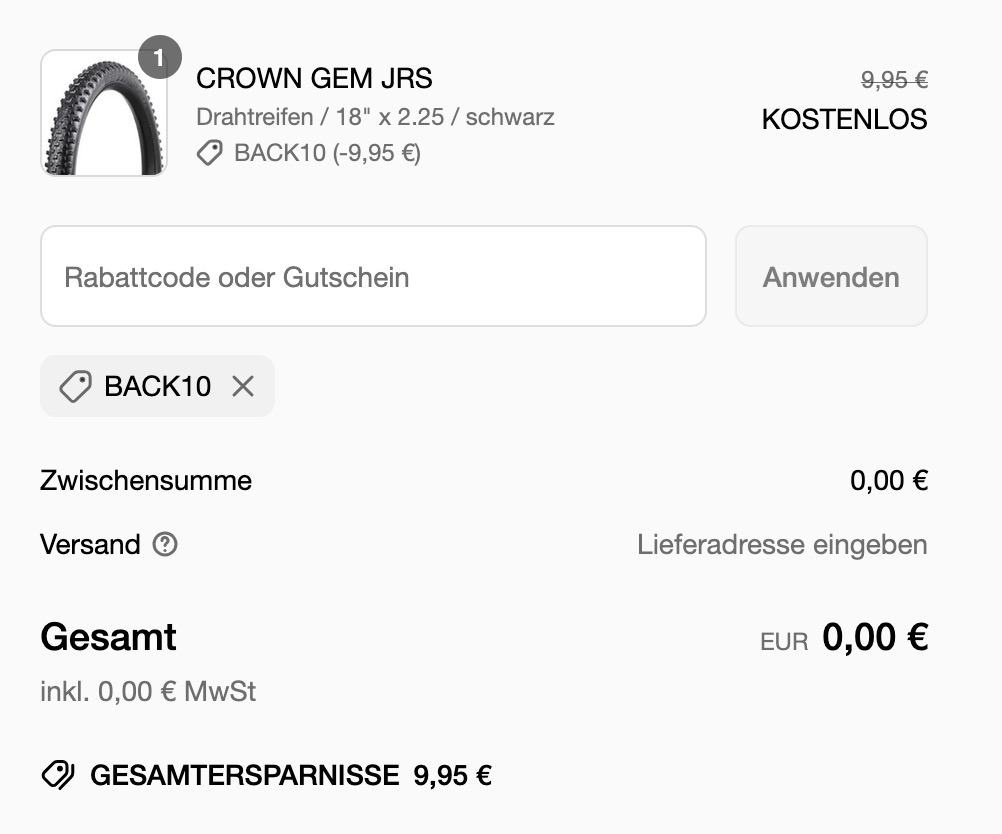This screenshot has height=834, width=1002.
Task: Click the Drahtreifen variant description text
Action: click(375, 117)
